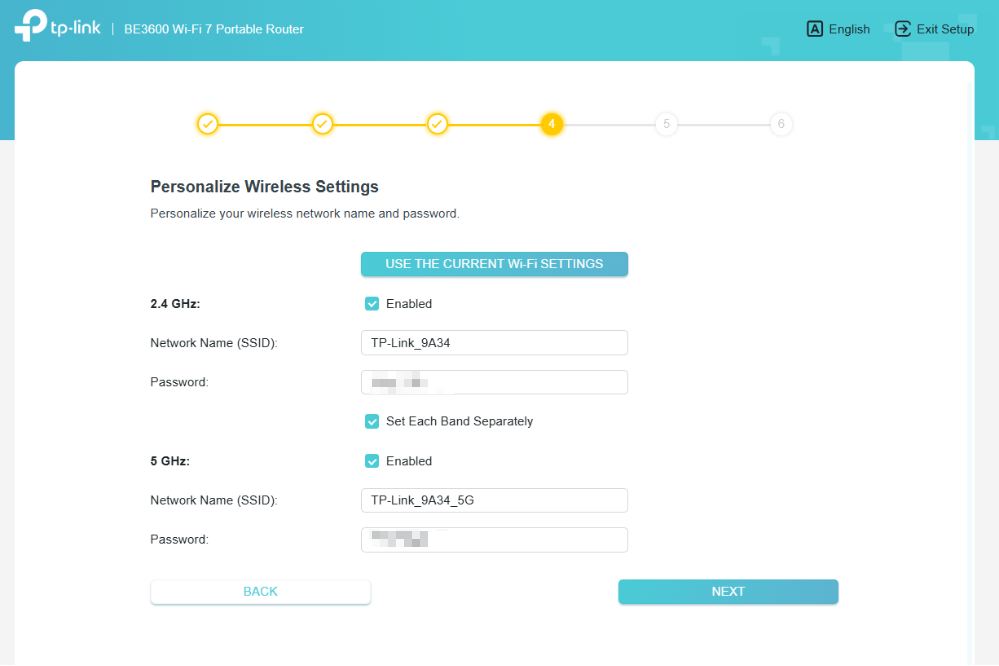
Task: Click the language "A" icon
Action: [x=814, y=28]
